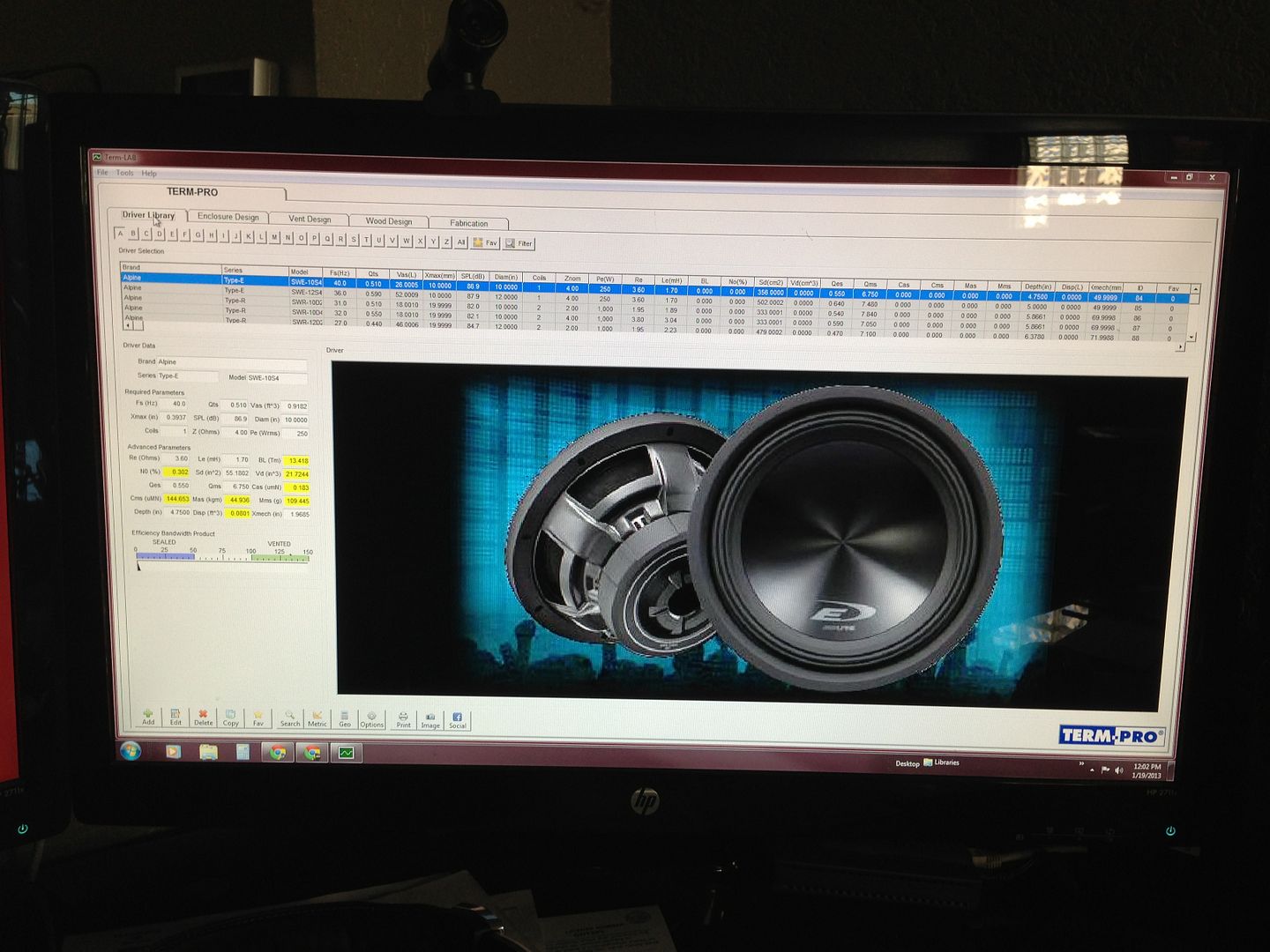Show all brands with the All button
The height and width of the screenshot is (952, 1270).
point(460,243)
